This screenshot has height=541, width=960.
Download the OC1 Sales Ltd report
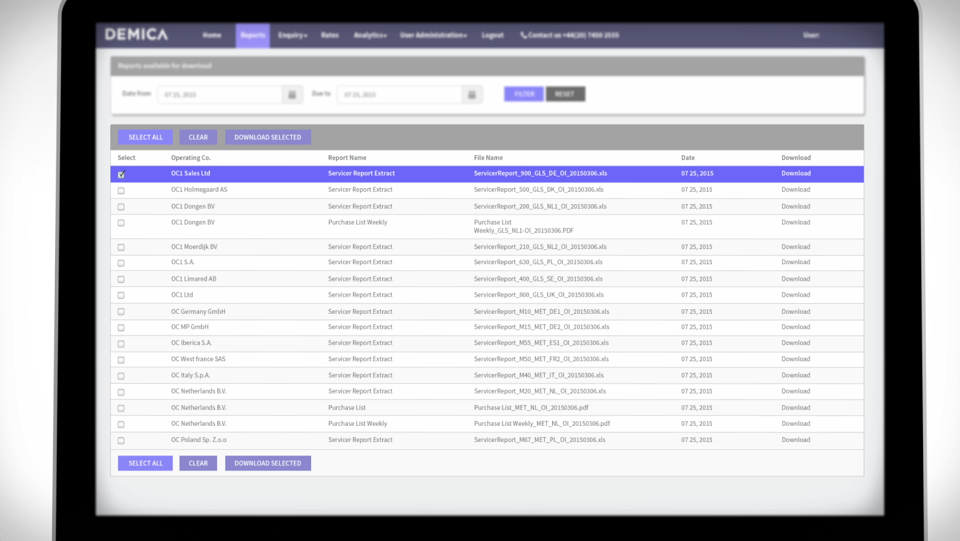coord(796,173)
